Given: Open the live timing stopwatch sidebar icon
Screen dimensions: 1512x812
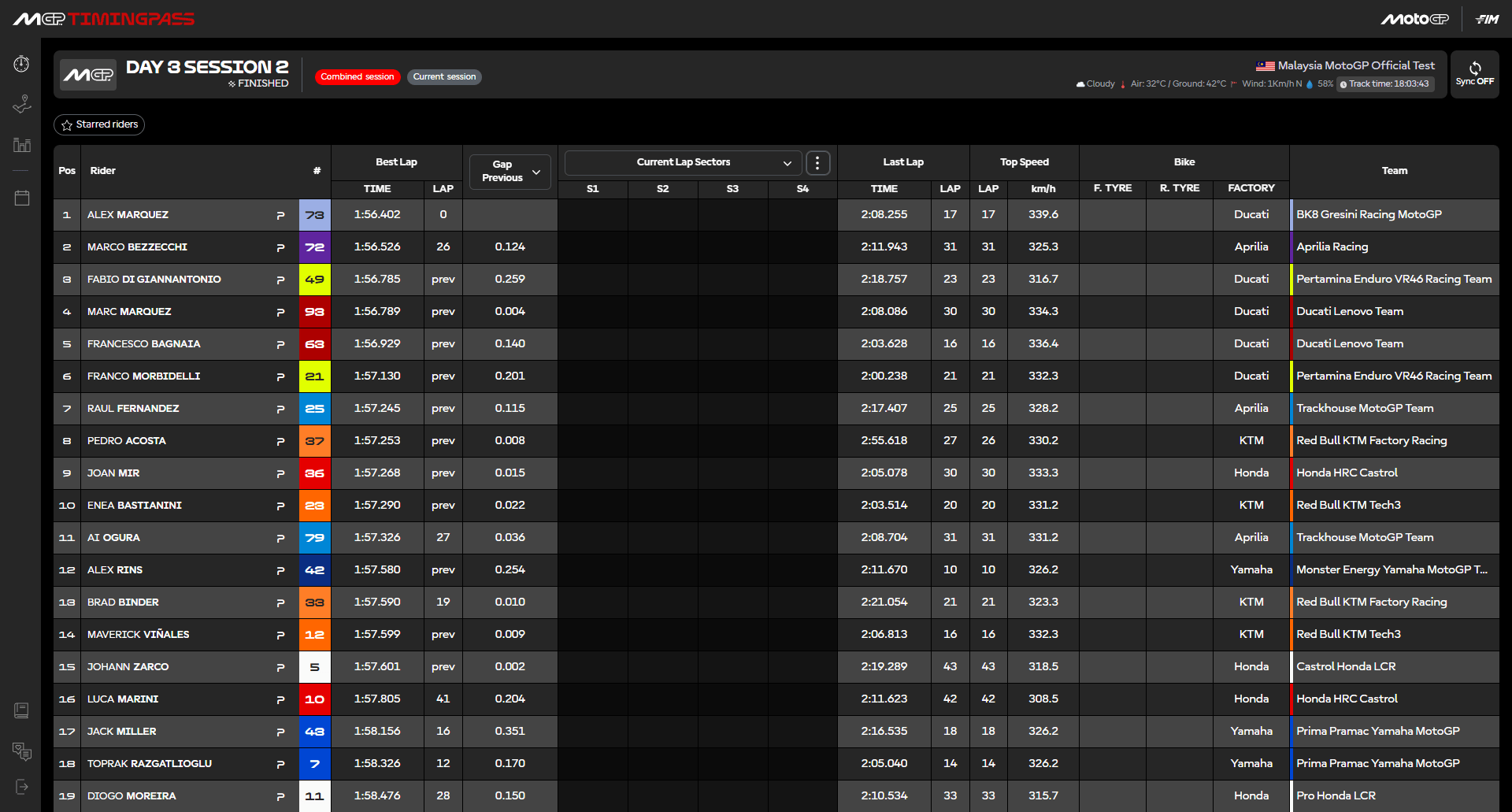Looking at the screenshot, I should 21,64.
